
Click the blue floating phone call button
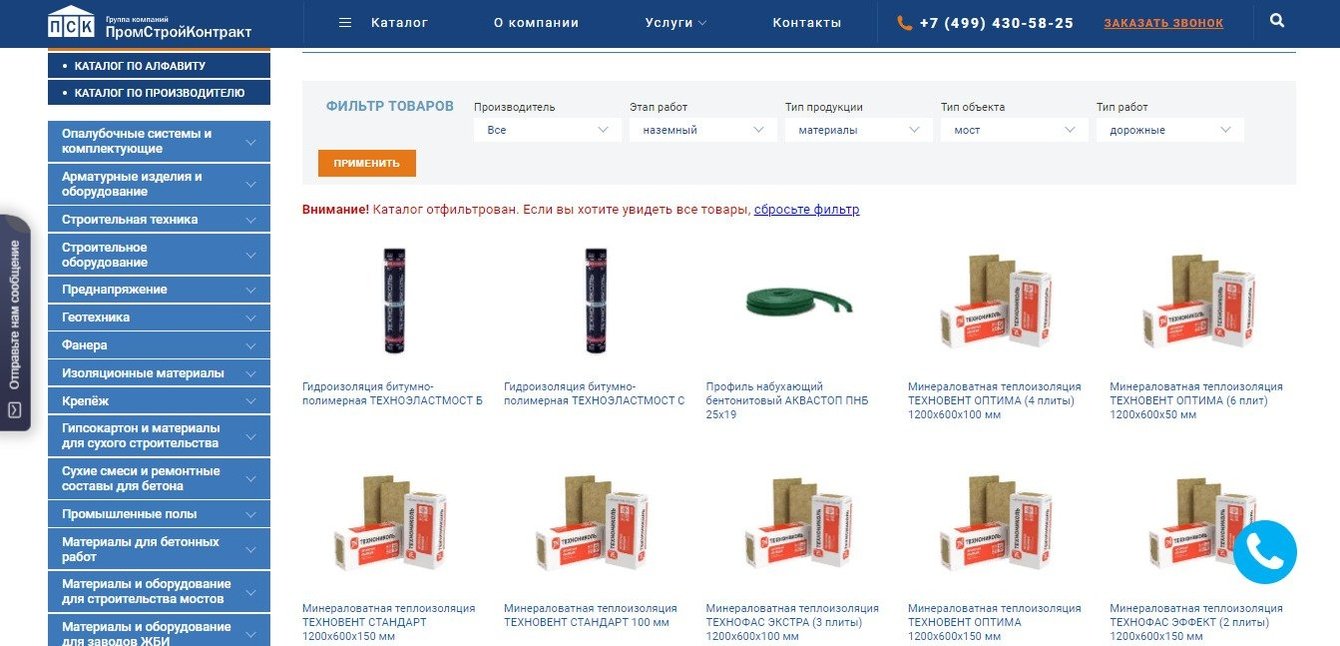click(x=1265, y=552)
